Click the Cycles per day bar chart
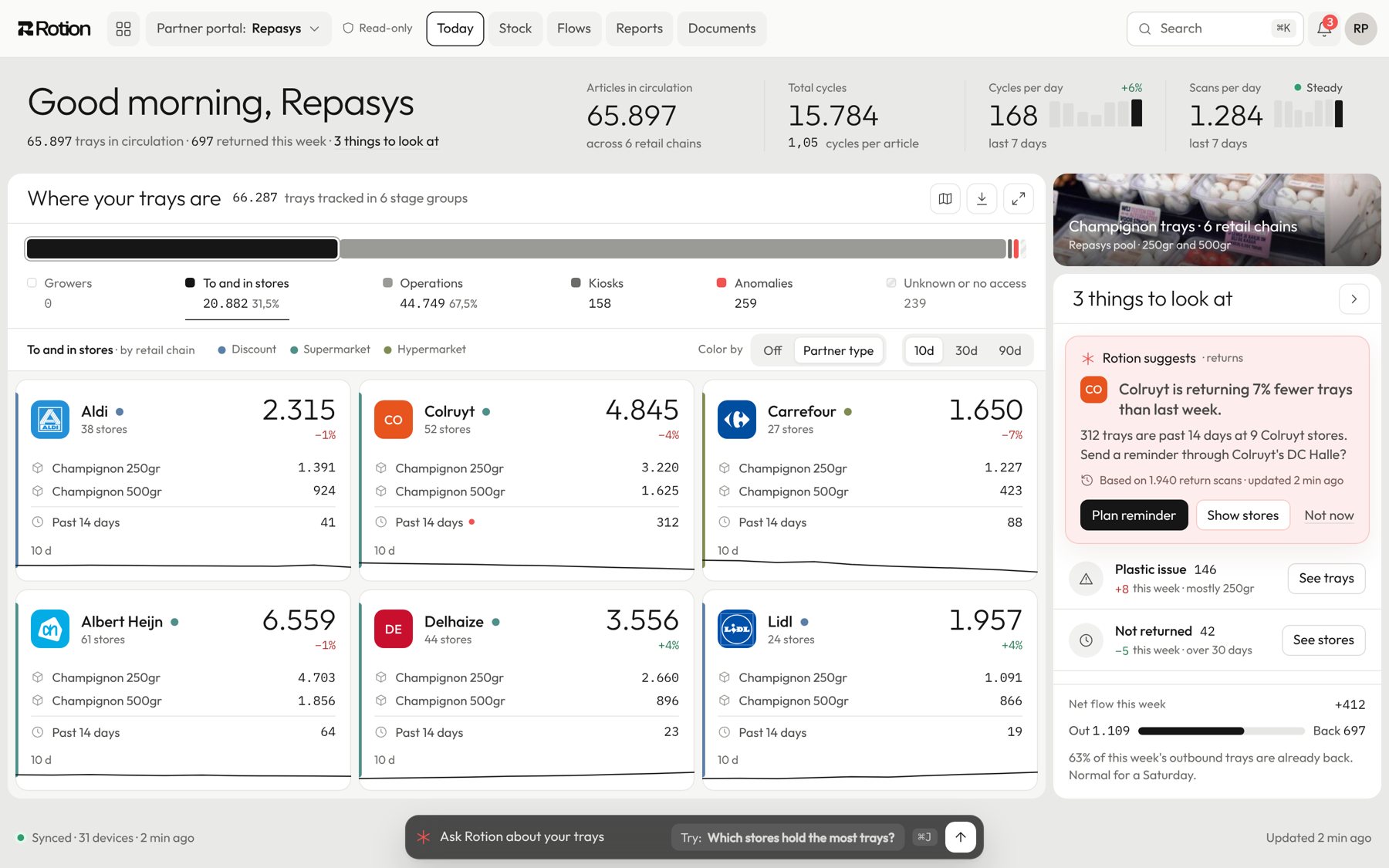Image resolution: width=1389 pixels, height=868 pixels. point(1096,113)
